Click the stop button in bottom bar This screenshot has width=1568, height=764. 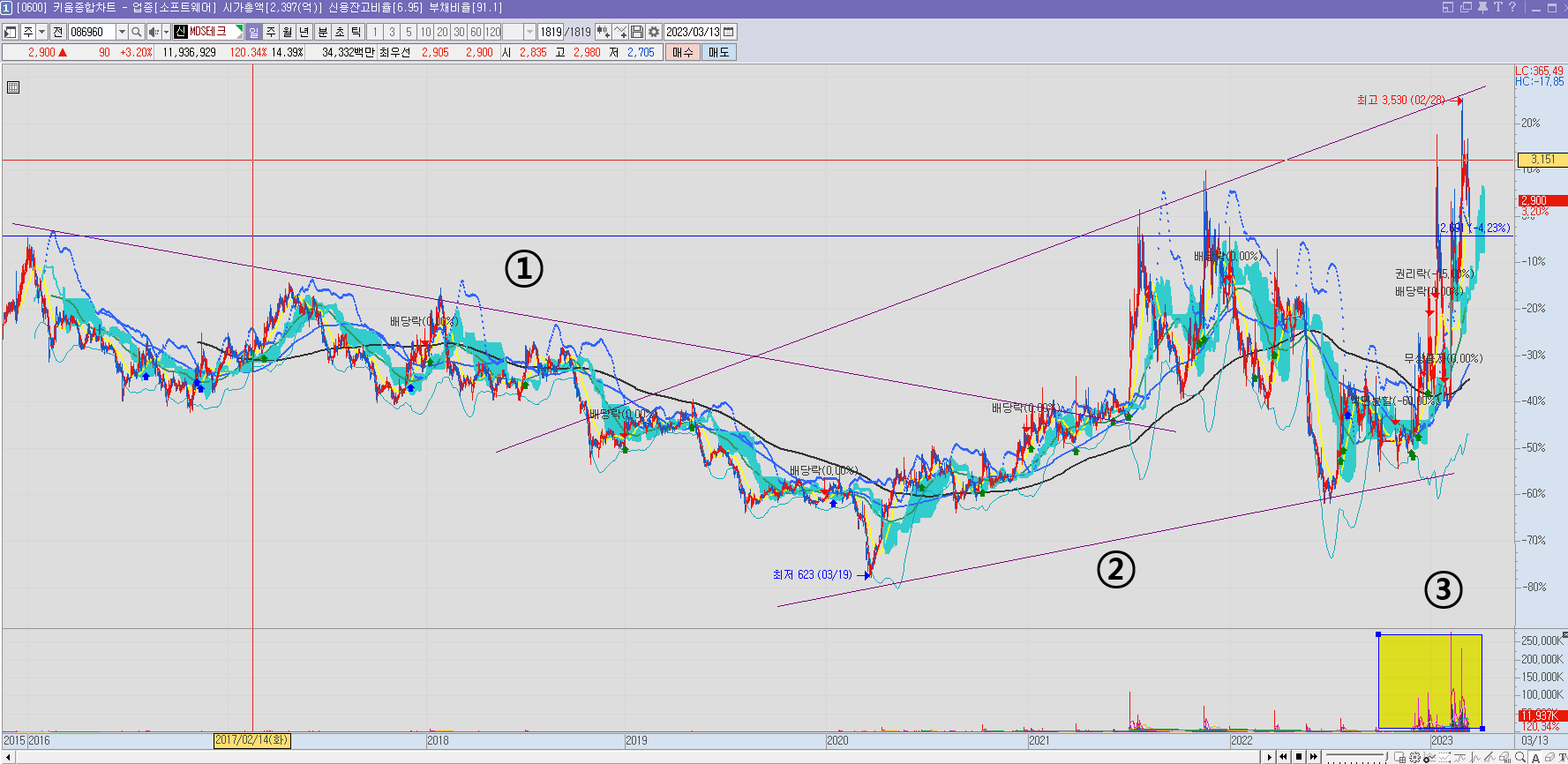[x=1299, y=757]
